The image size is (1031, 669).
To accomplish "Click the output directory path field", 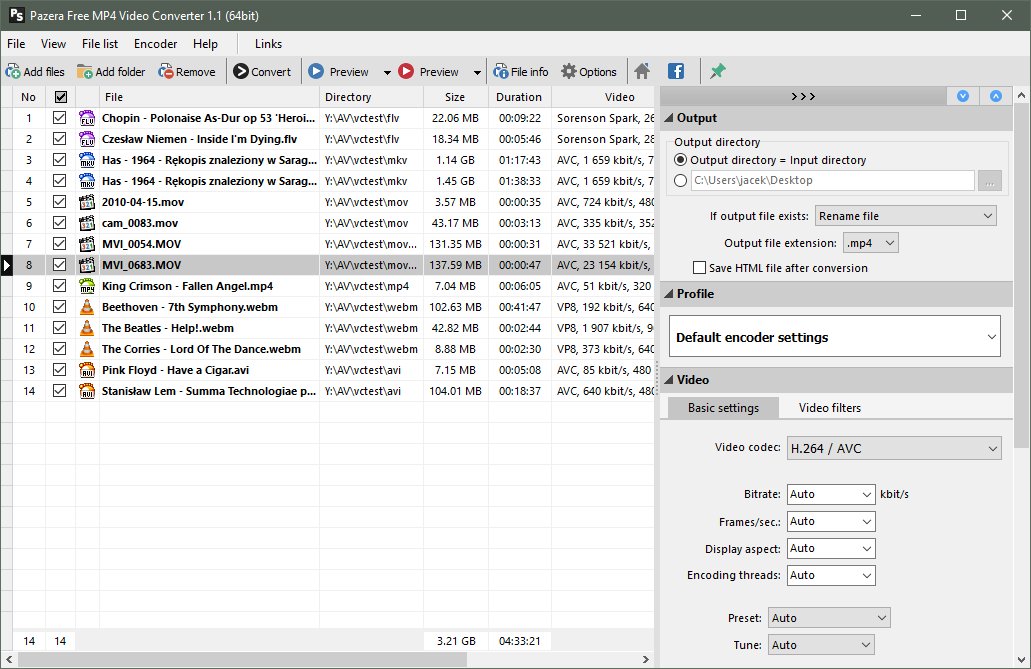I will 832,180.
